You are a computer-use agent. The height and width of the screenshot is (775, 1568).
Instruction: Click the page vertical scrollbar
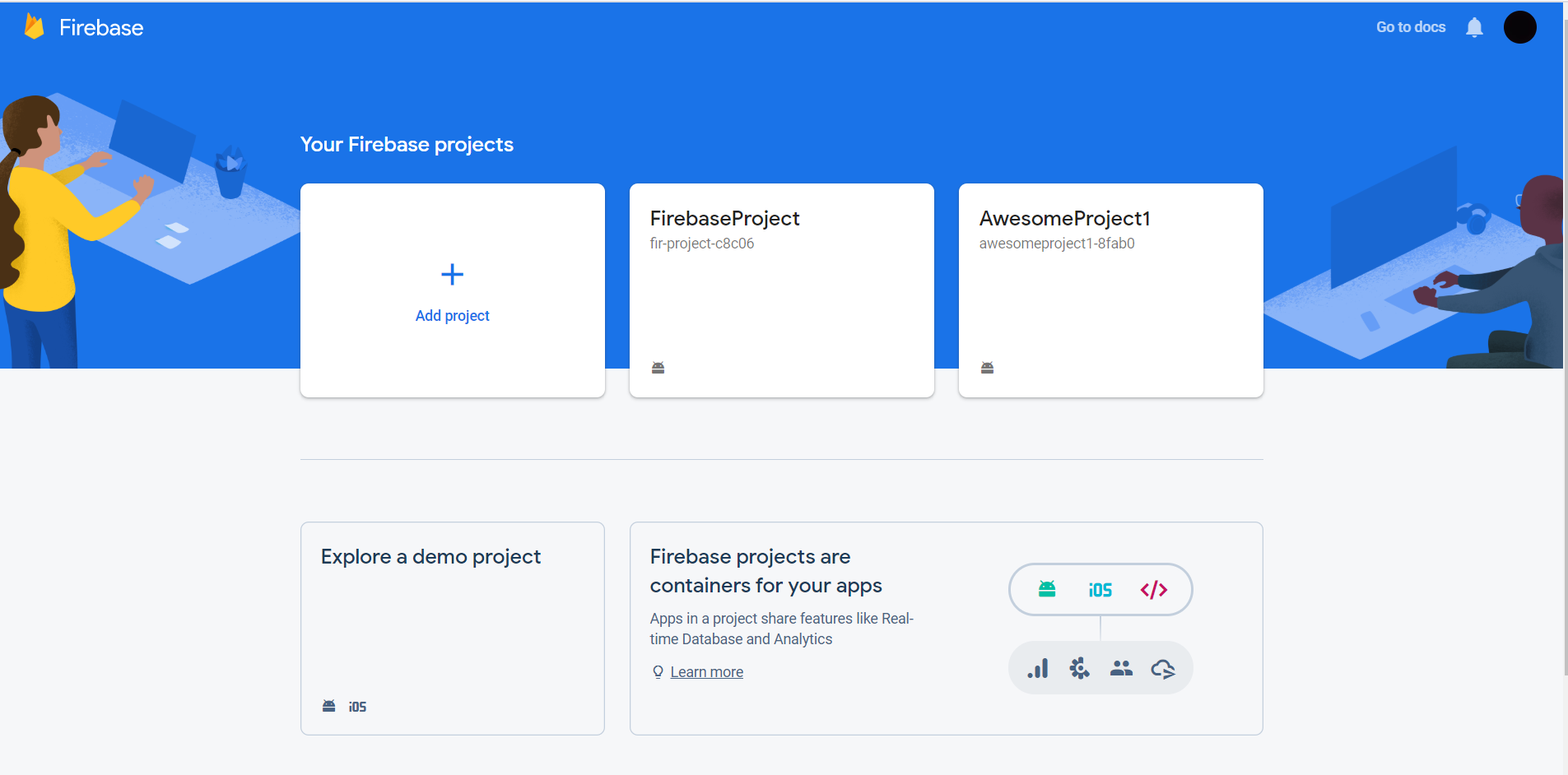1565,346
